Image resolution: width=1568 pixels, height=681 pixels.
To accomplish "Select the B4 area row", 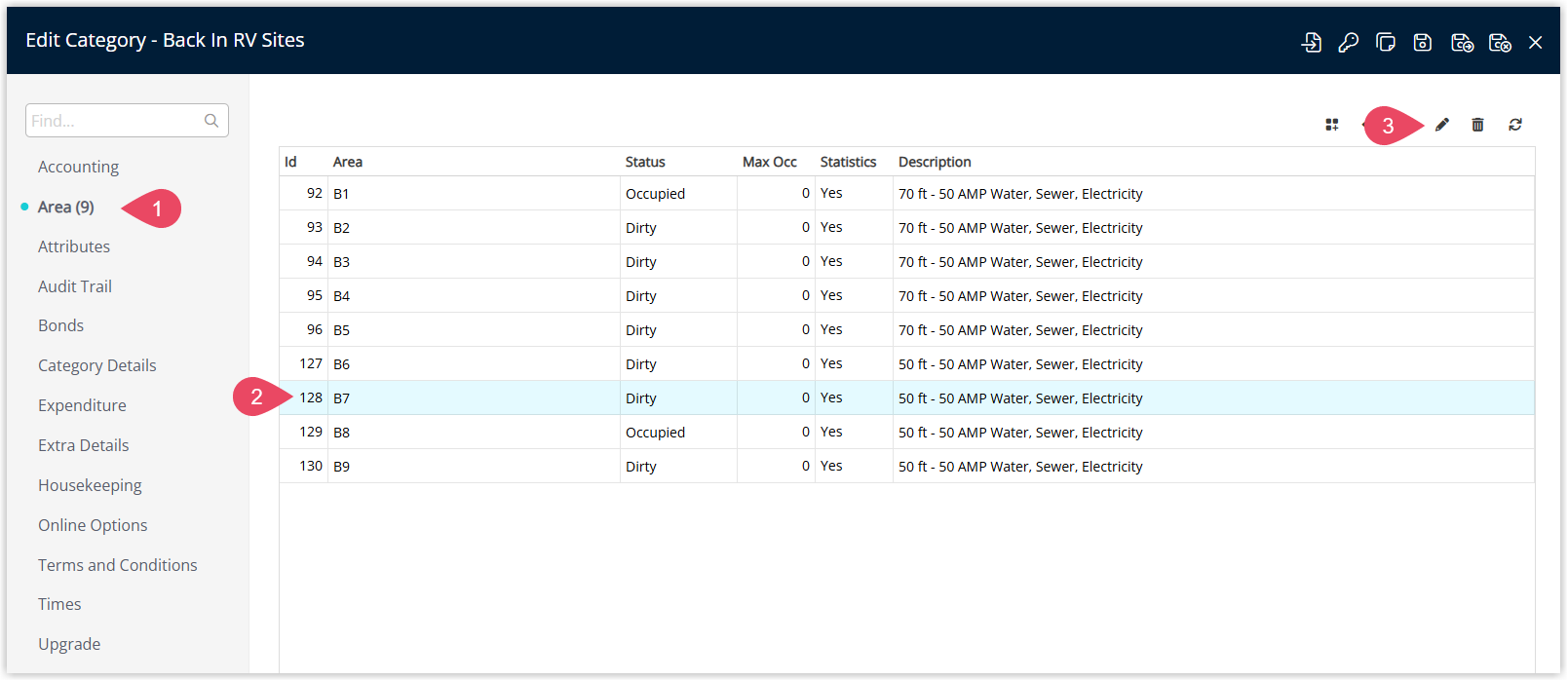I will [906, 296].
